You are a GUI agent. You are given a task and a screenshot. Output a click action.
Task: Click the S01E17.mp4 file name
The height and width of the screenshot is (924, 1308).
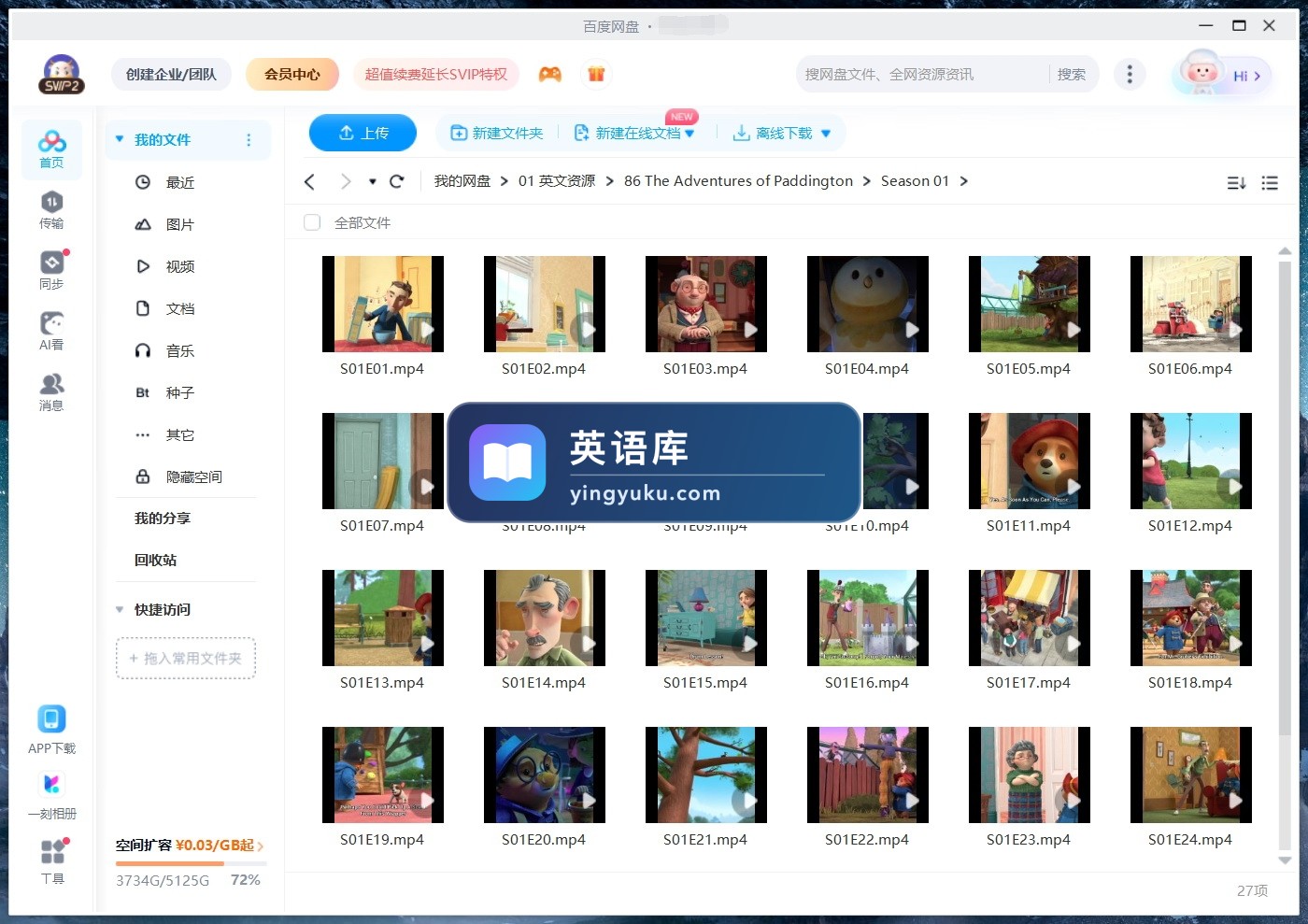(x=1029, y=683)
